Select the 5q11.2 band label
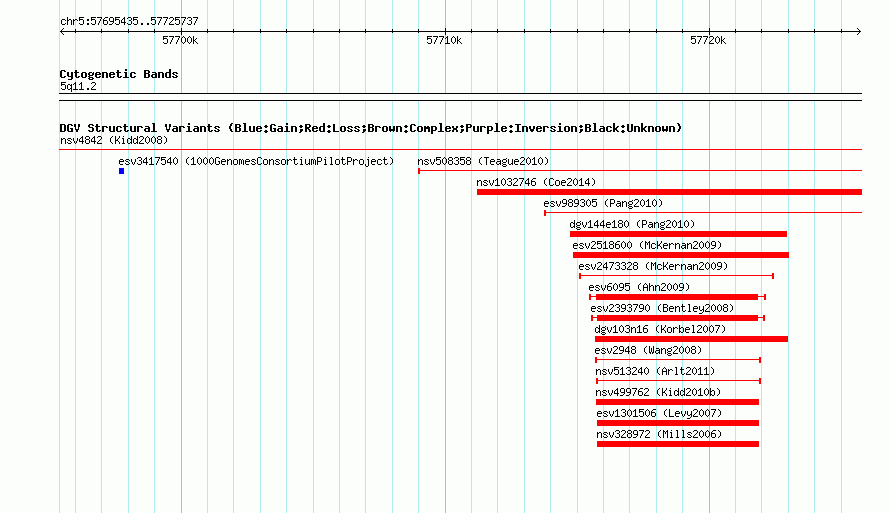Screen dimensions: 890x513 78,86
